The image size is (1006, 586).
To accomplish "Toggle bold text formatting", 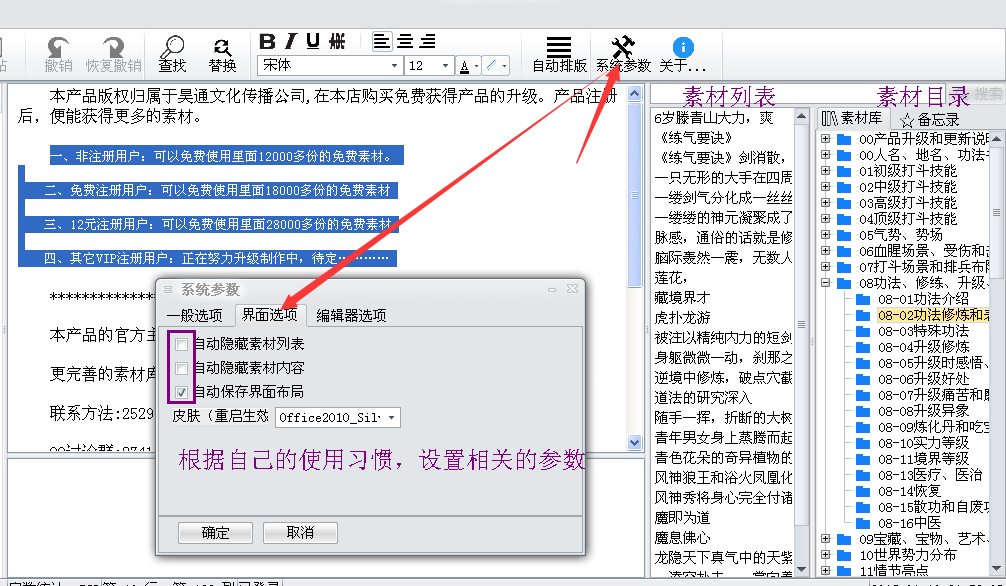I will click(268, 42).
